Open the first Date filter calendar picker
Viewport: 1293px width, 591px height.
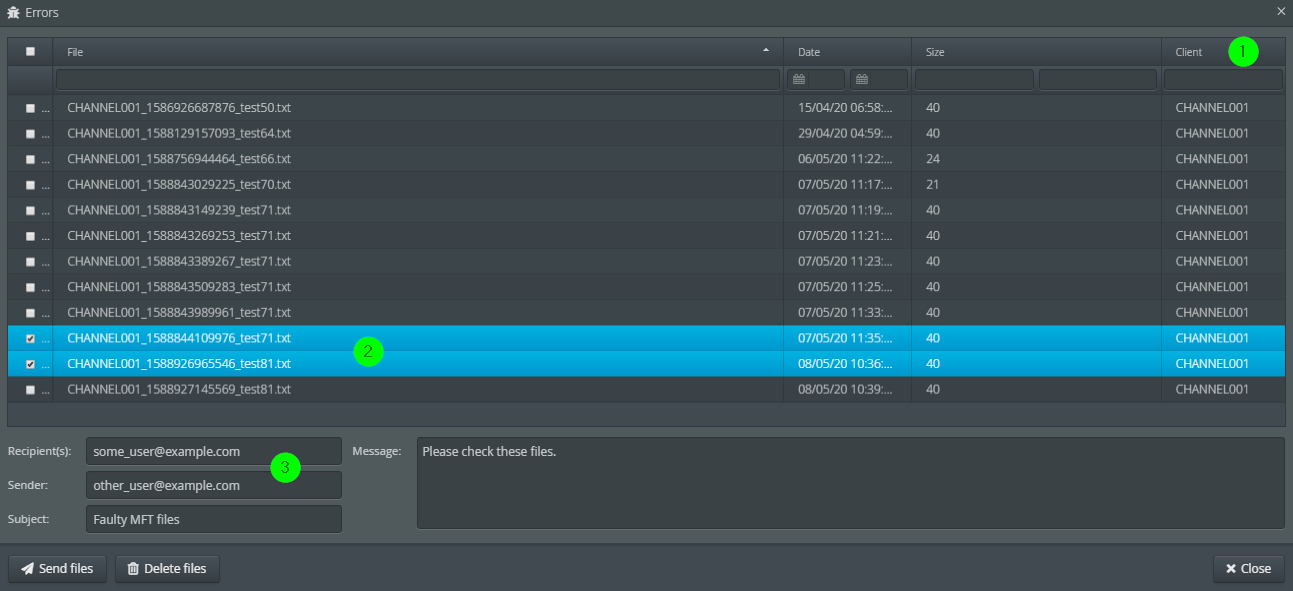[799, 79]
